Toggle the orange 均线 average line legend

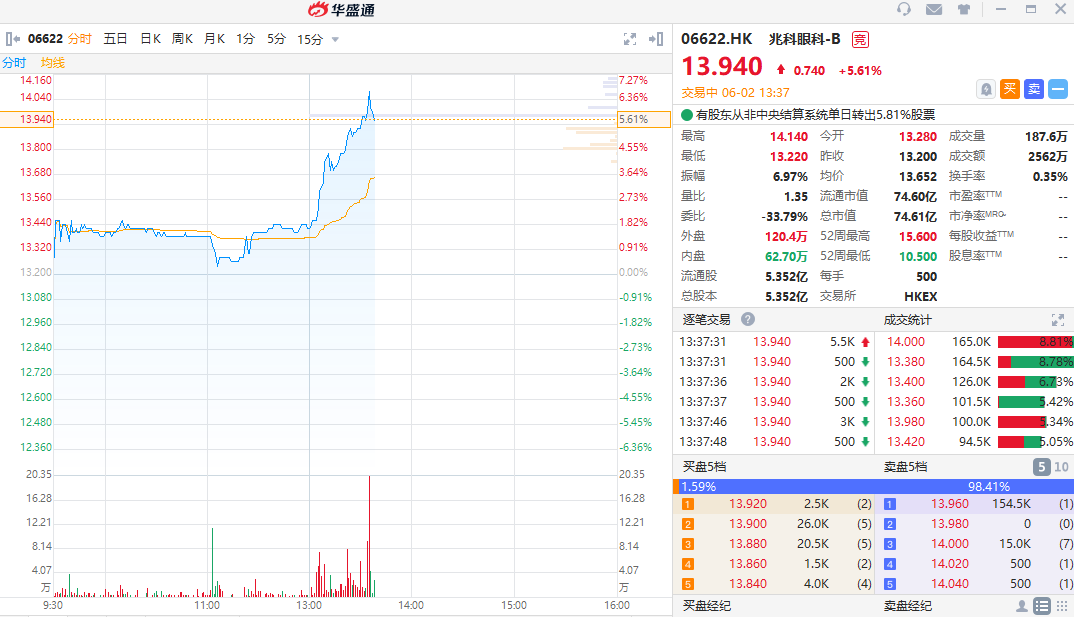click(x=53, y=63)
